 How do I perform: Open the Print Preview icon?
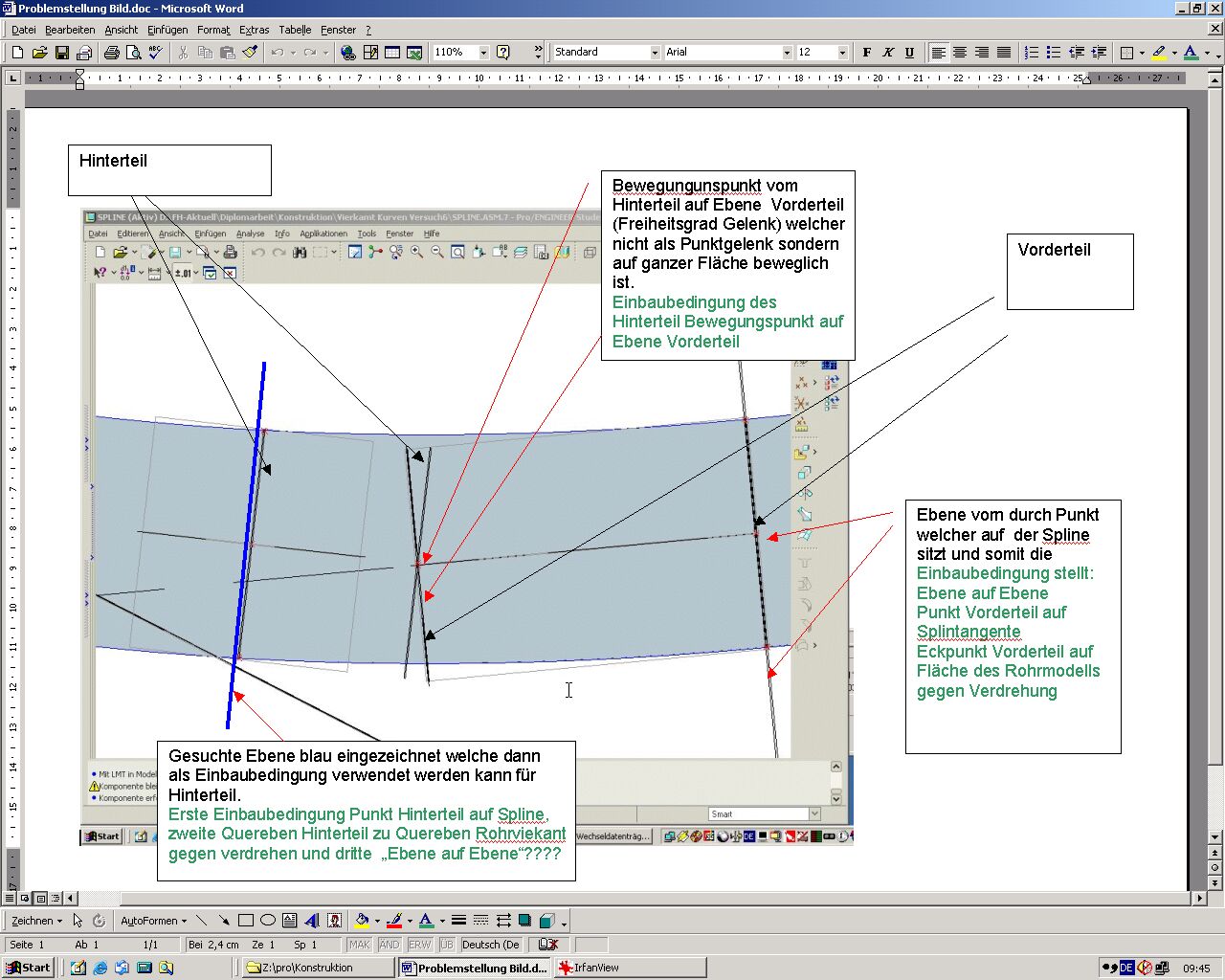point(133,53)
